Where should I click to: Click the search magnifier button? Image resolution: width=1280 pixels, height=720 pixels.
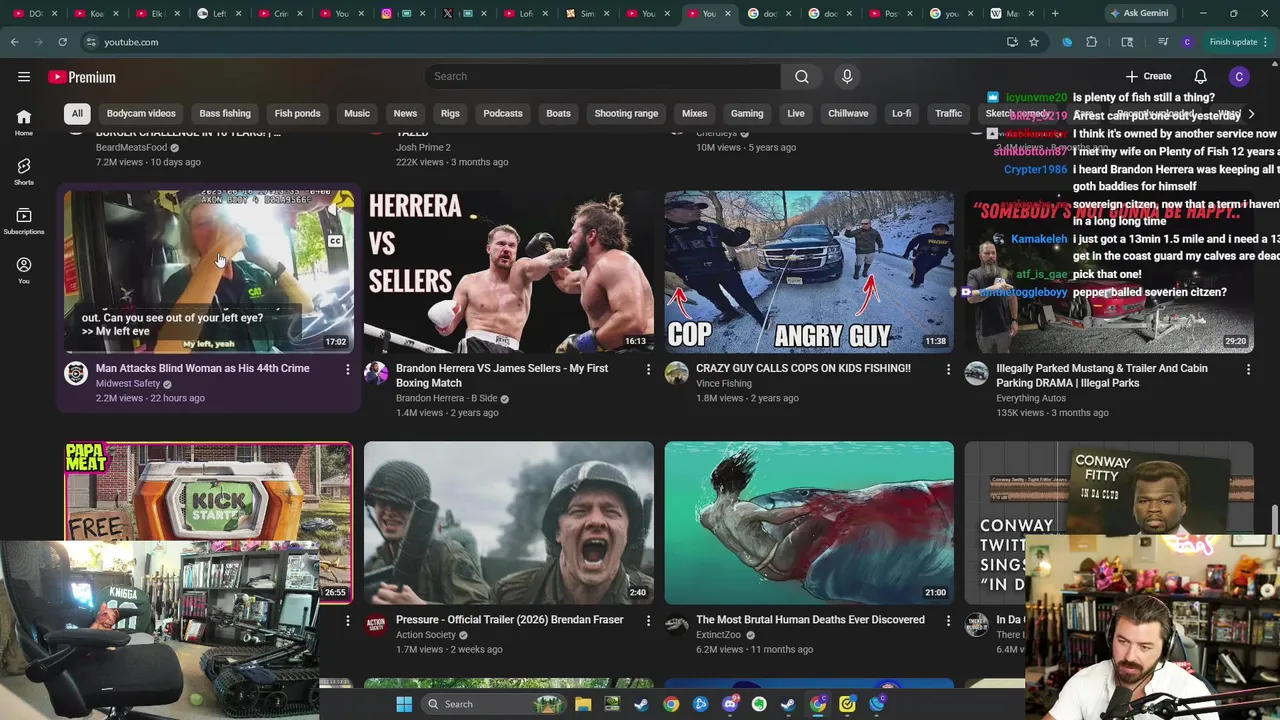802,76
